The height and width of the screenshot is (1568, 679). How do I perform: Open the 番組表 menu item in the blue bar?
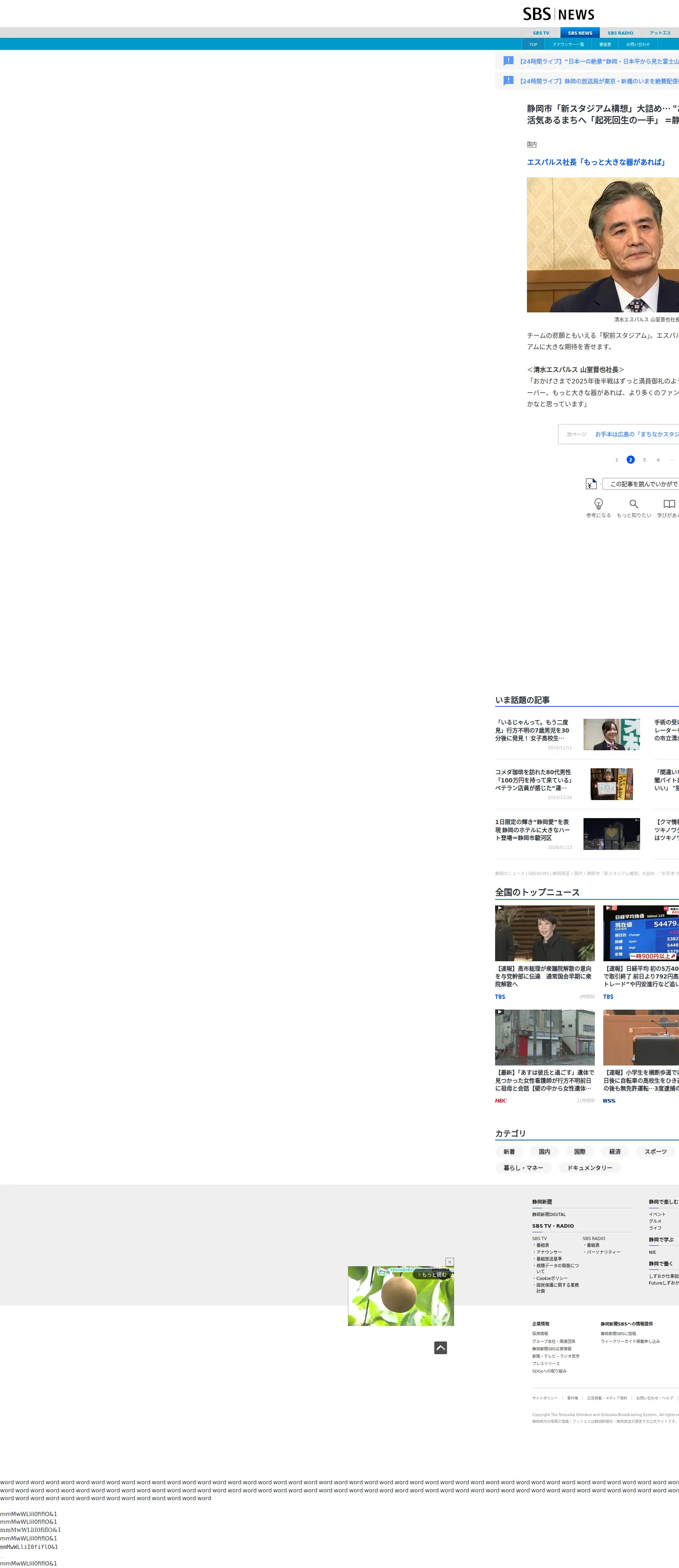[x=605, y=45]
